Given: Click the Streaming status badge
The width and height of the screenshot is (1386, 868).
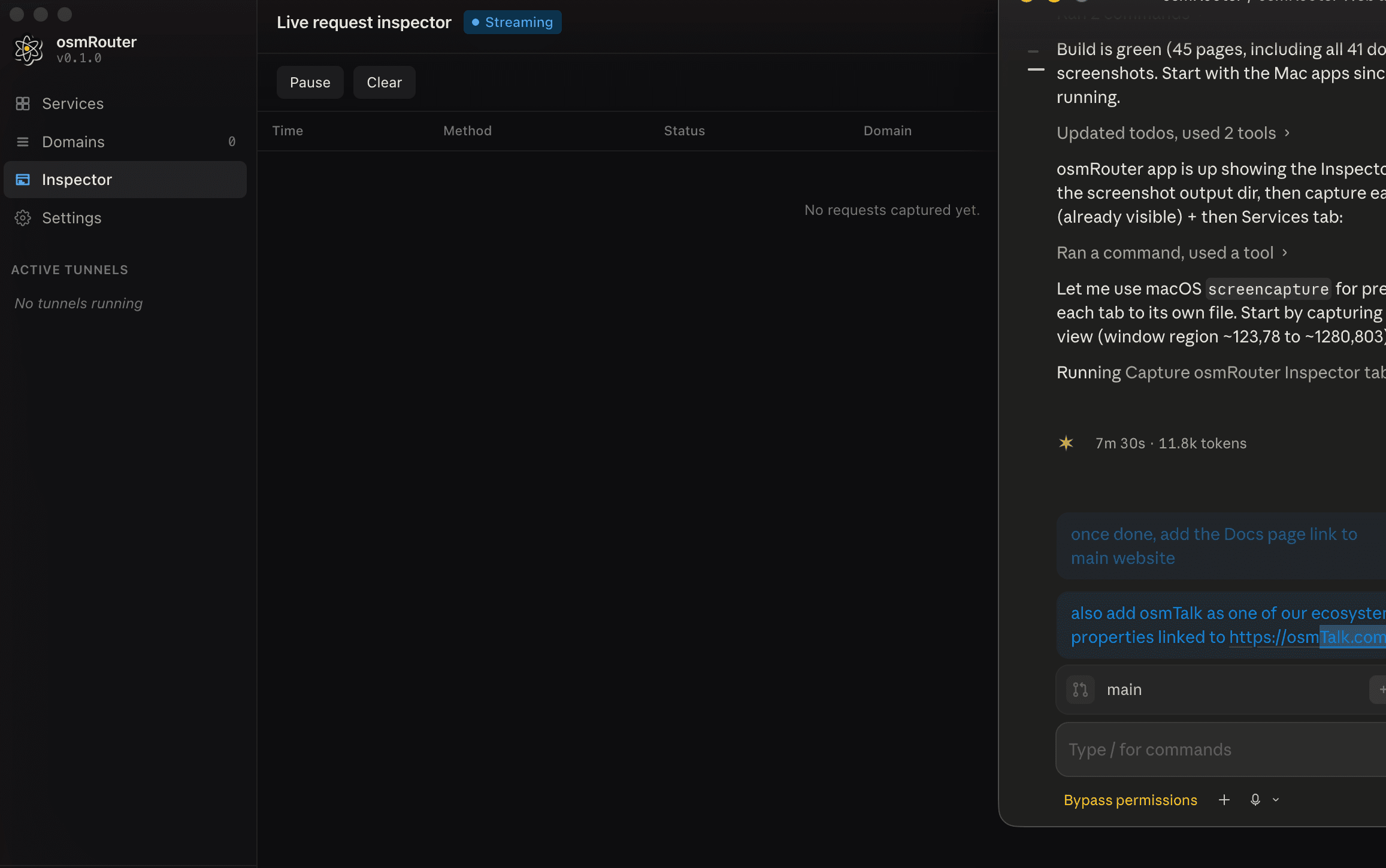Looking at the screenshot, I should (x=513, y=22).
